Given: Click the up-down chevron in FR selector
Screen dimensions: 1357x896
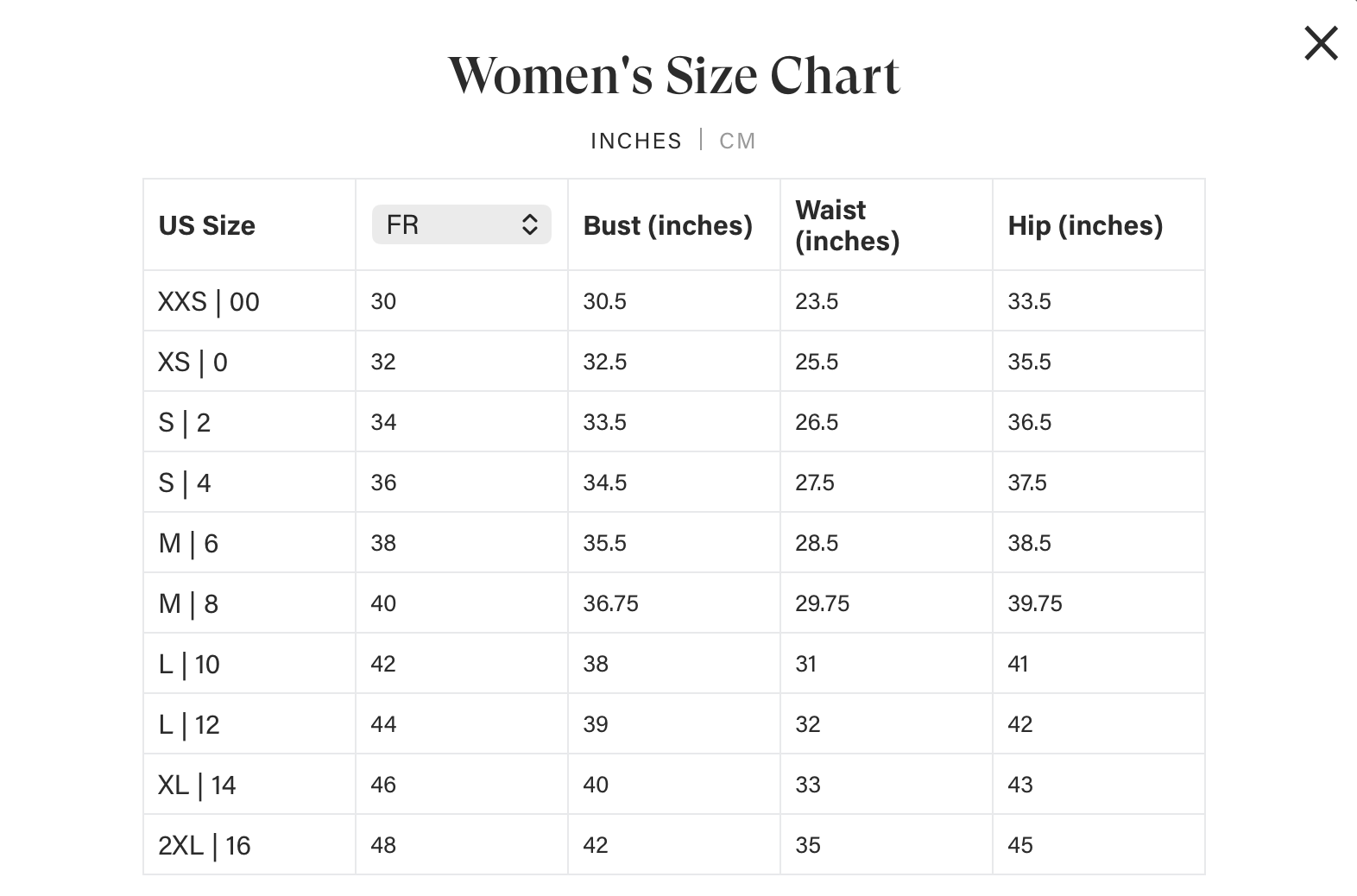Looking at the screenshot, I should tap(530, 224).
